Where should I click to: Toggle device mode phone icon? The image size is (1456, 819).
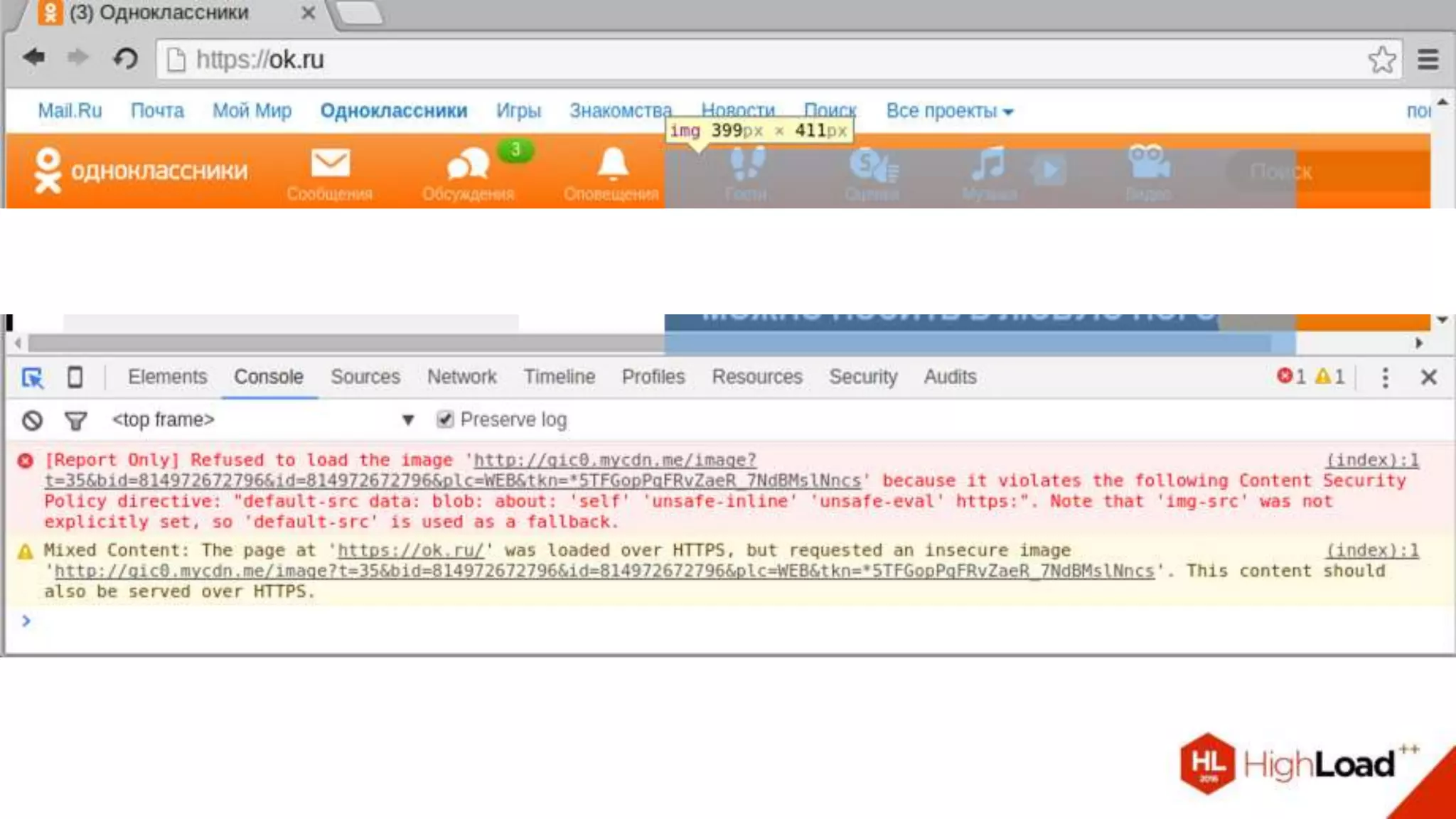75,377
